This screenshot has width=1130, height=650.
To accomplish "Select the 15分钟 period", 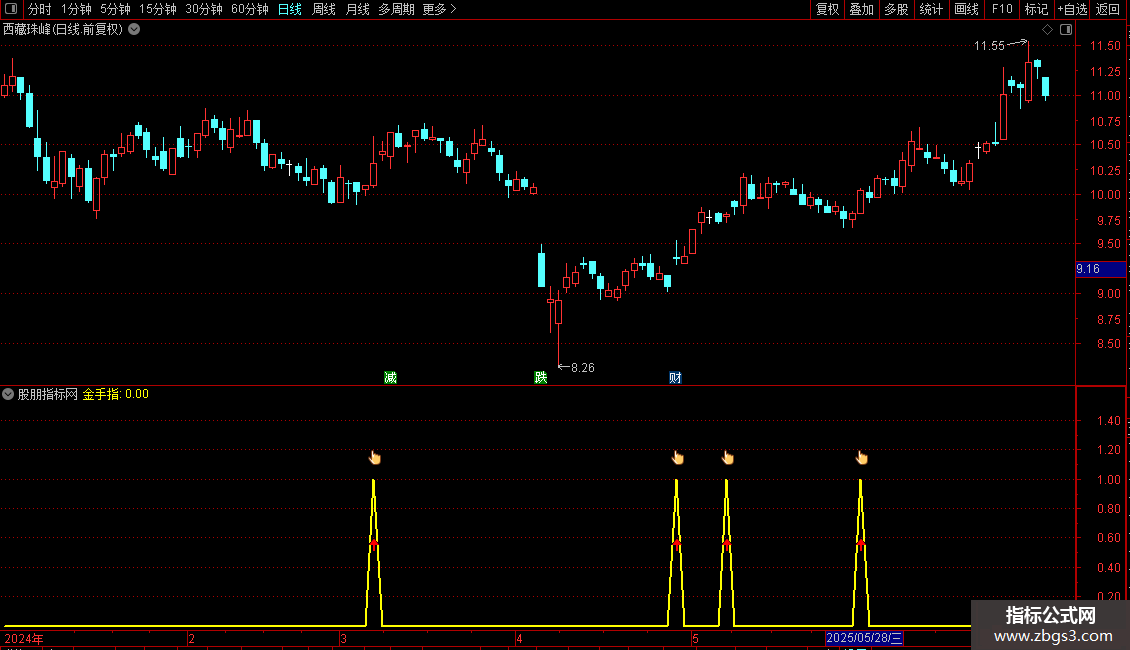I will tap(158, 9).
